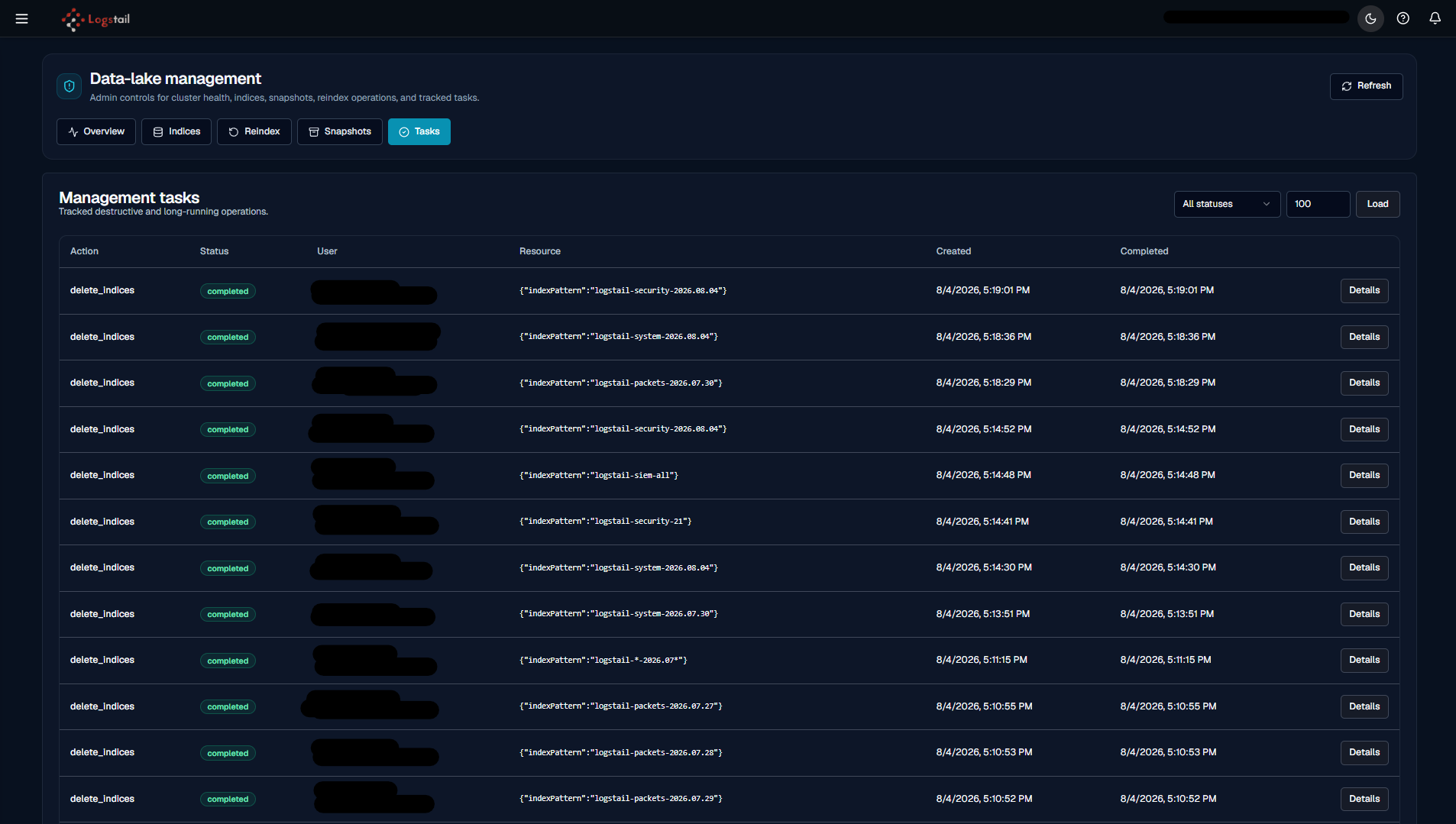Click the User column header
The image size is (1456, 824).
pos(327,251)
